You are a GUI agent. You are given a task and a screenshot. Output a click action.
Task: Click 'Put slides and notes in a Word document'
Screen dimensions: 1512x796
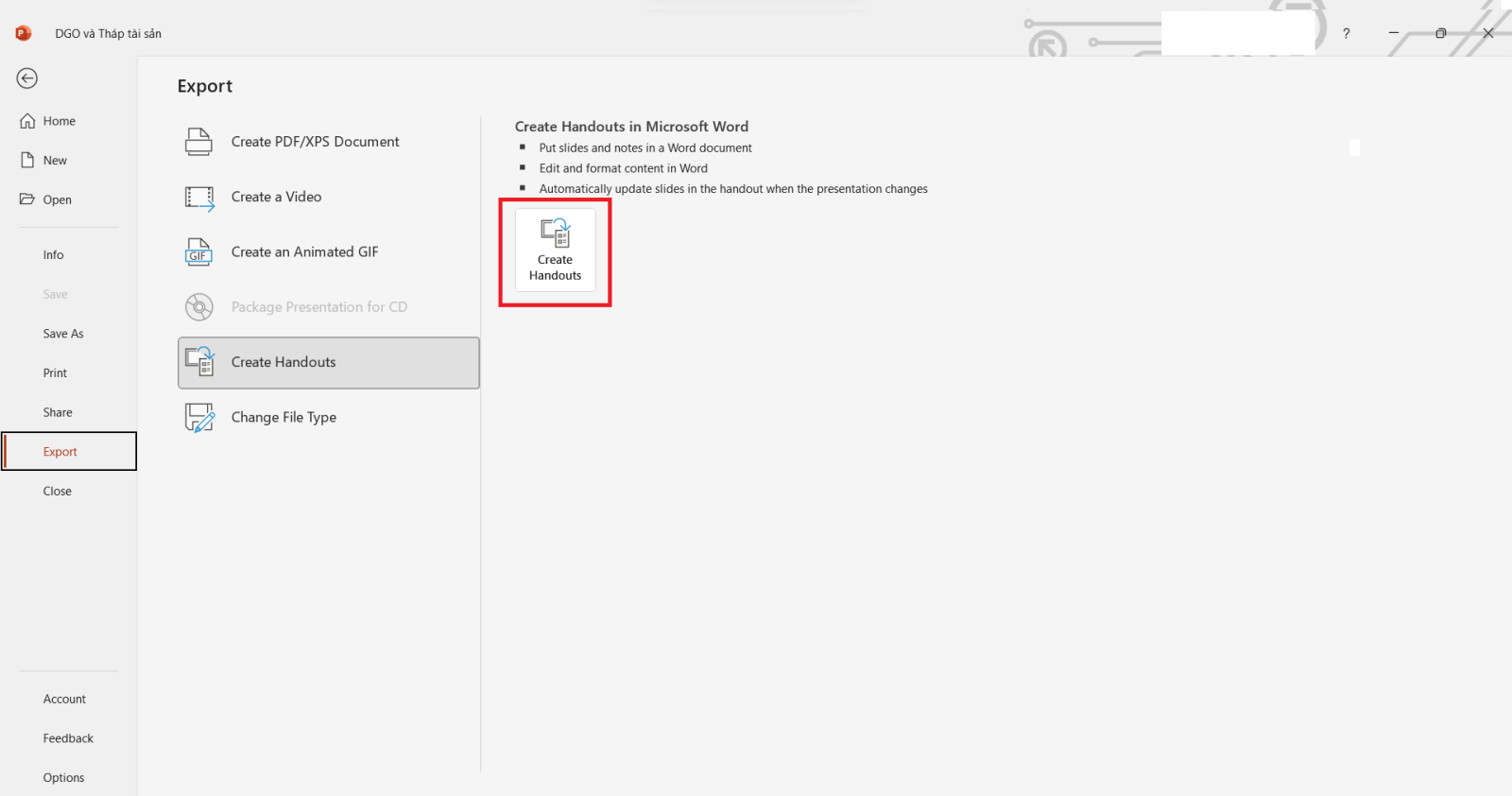click(x=645, y=148)
